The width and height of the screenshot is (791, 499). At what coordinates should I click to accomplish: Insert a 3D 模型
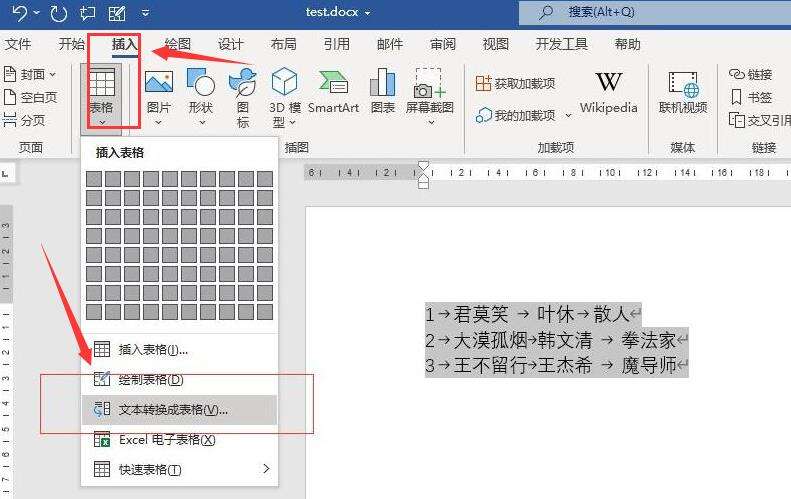pyautogui.click(x=285, y=98)
